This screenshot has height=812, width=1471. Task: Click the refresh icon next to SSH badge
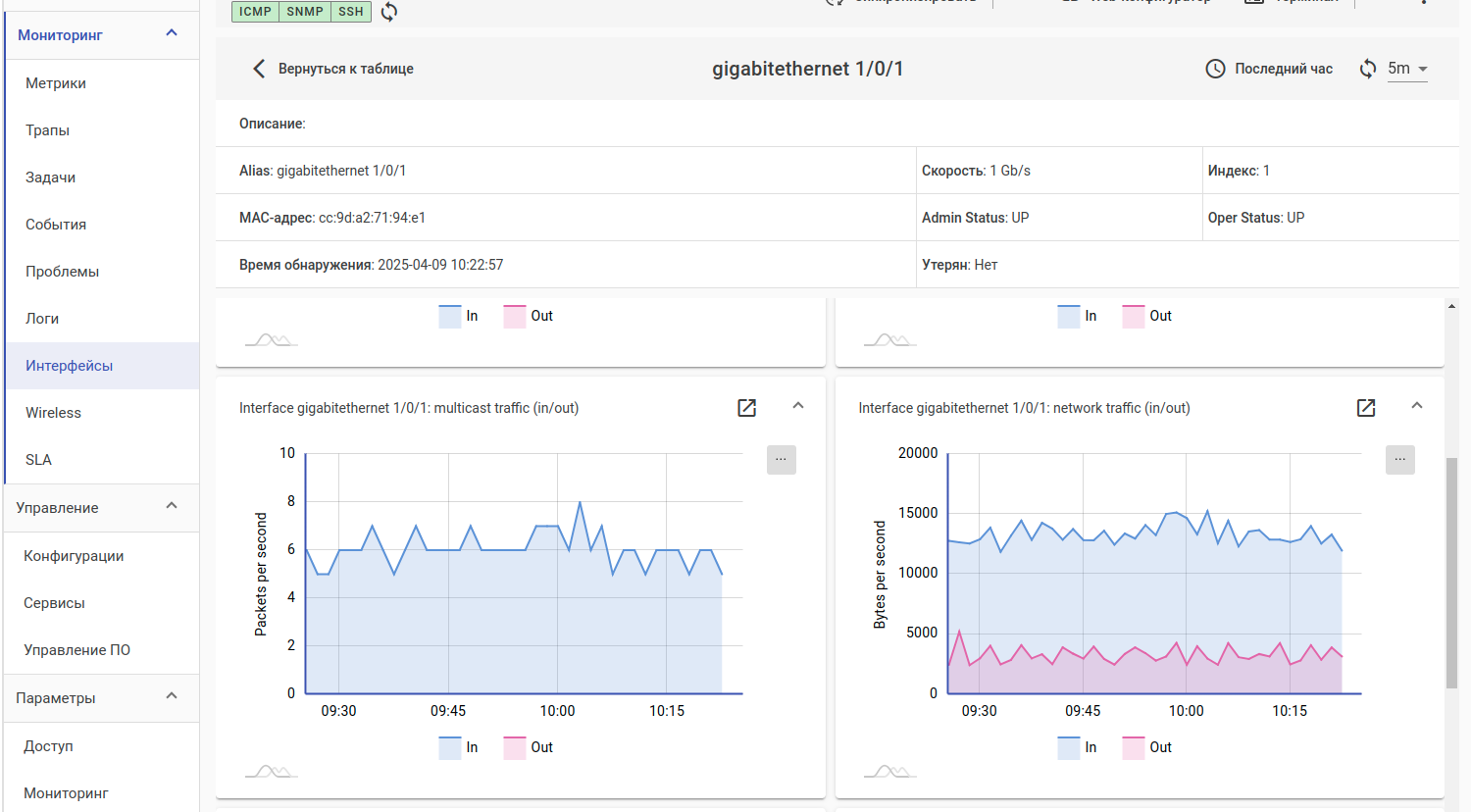[x=389, y=12]
